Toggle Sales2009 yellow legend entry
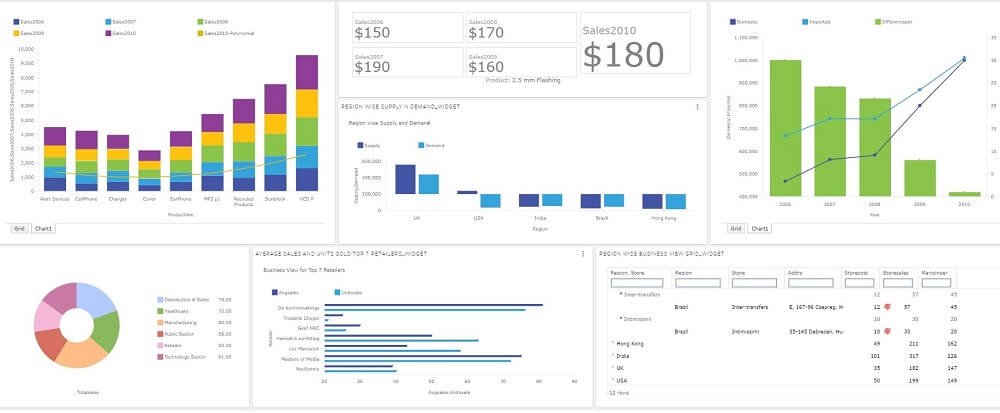 29,33
